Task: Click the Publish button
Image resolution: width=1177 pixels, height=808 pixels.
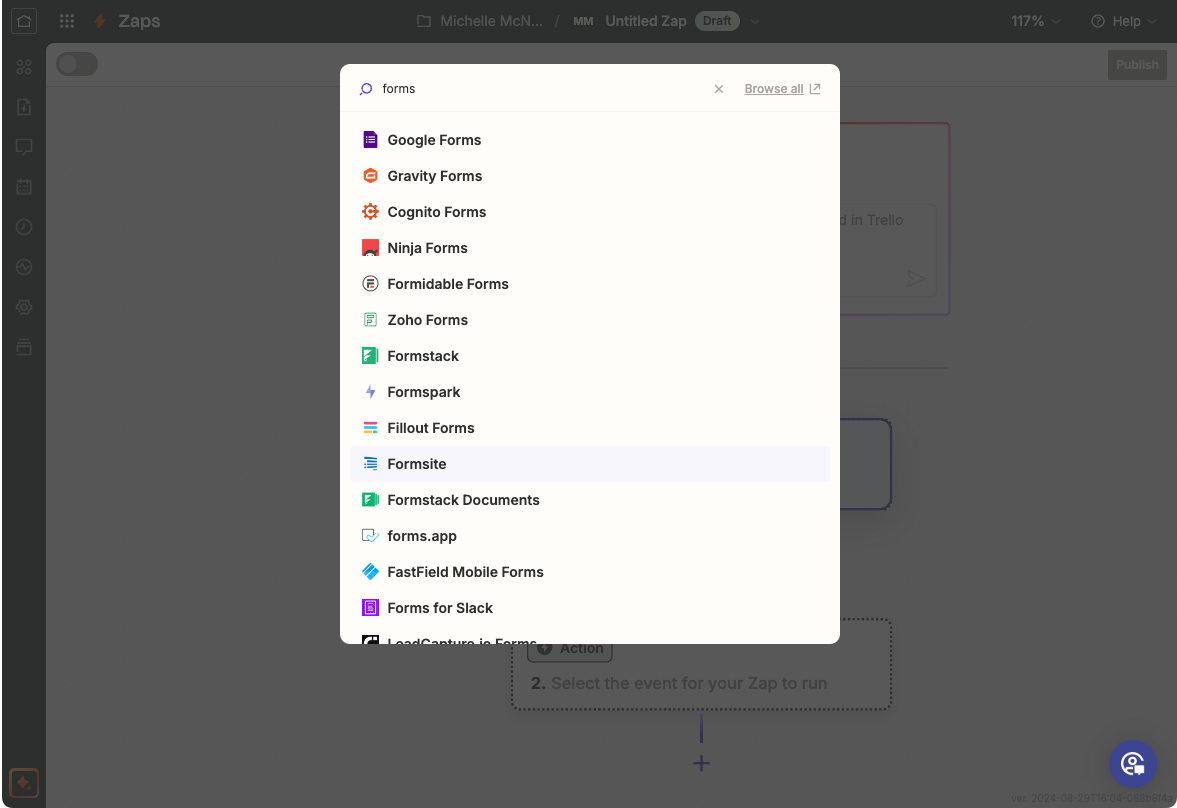Action: tap(1137, 65)
